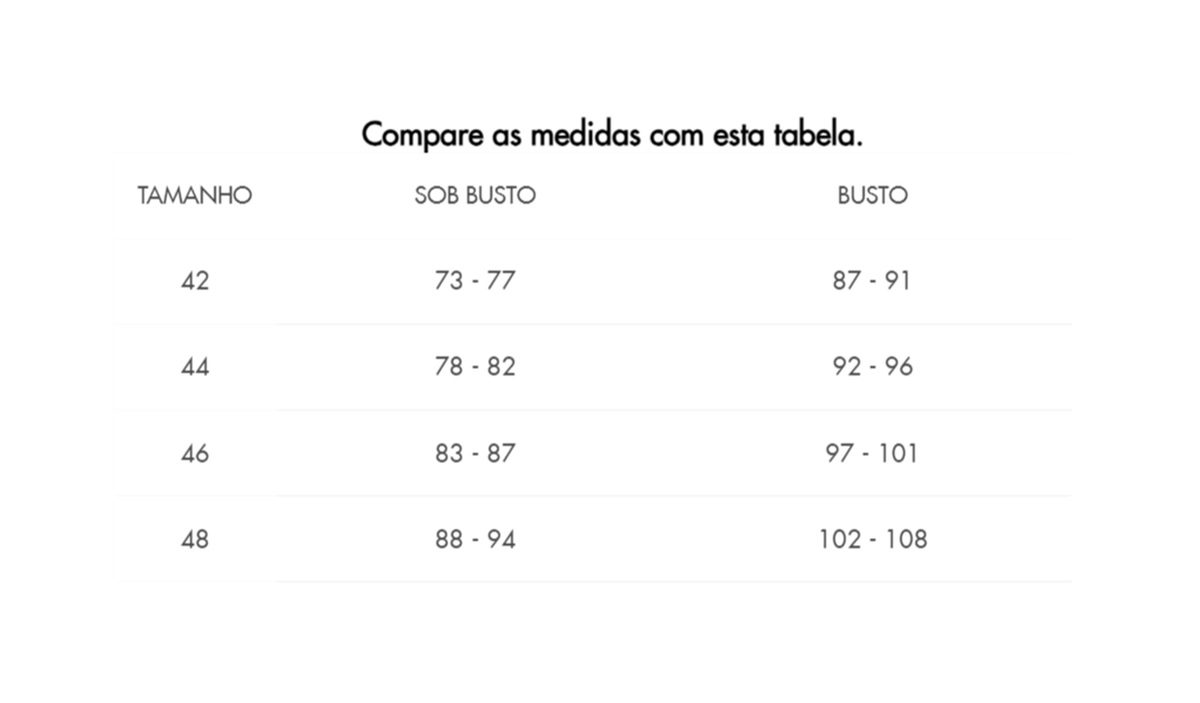This screenshot has height=703, width=1200.
Task: Click the SOB BUSTO column header
Action: [475, 195]
